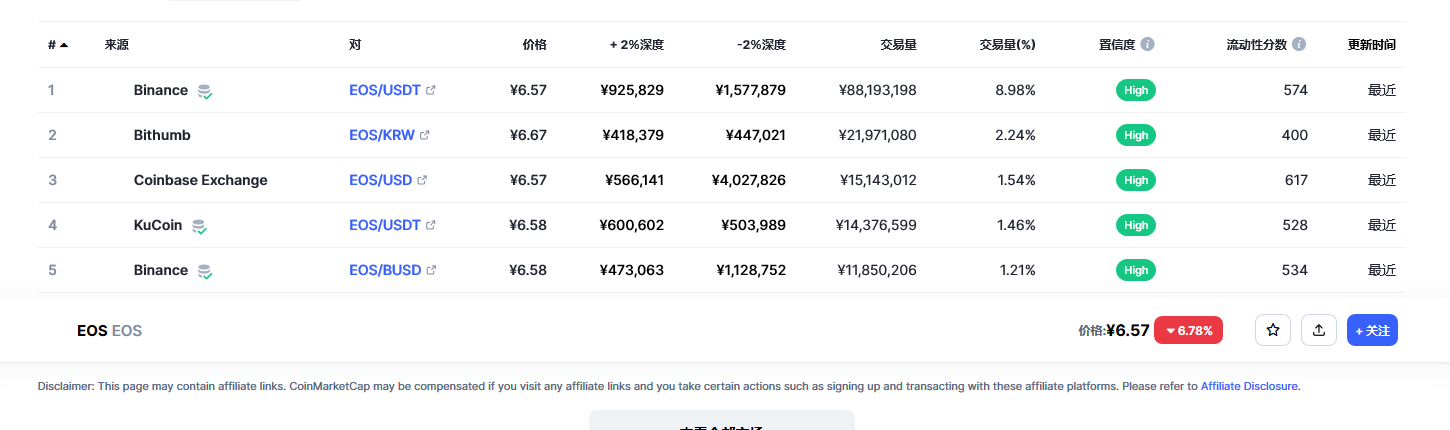Sort by 交易量 column header

[898, 45]
